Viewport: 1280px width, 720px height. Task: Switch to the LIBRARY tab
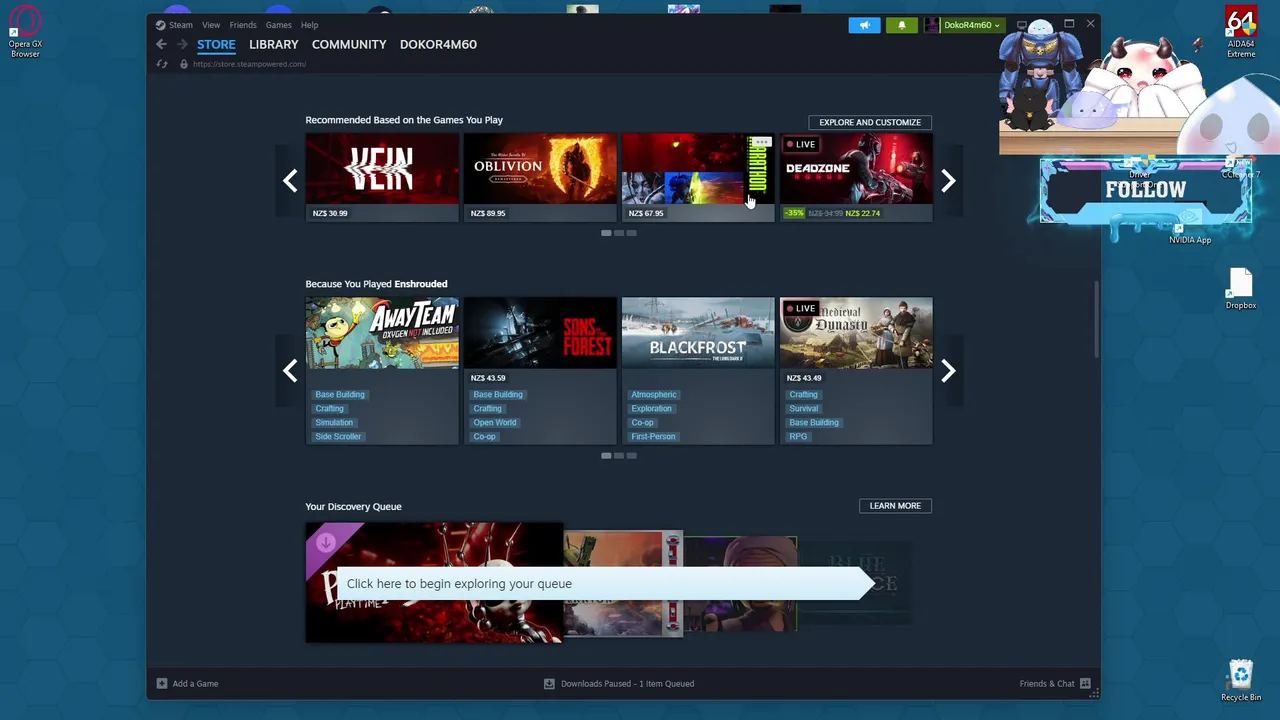tap(274, 44)
